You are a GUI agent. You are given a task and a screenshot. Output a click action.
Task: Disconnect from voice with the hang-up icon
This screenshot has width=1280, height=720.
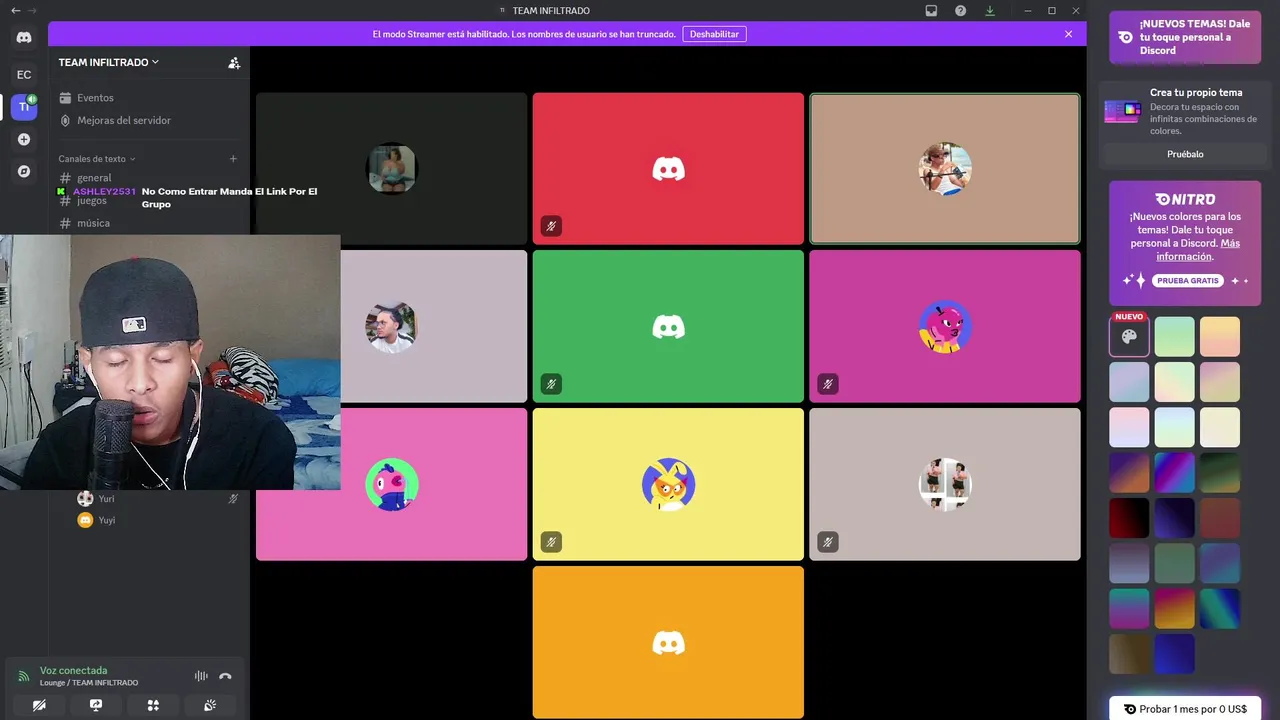tap(225, 676)
